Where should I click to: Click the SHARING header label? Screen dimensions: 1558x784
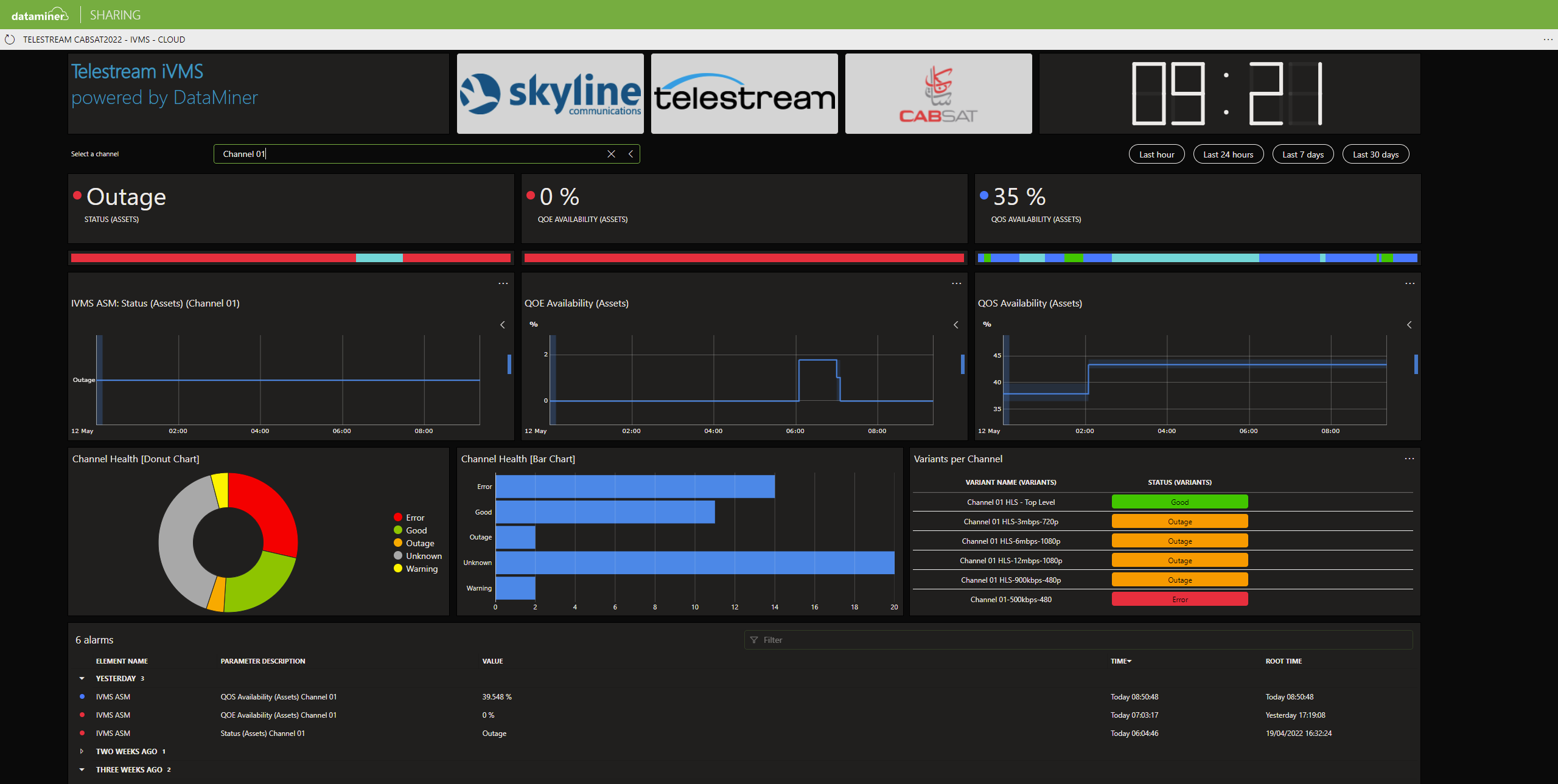tap(115, 15)
